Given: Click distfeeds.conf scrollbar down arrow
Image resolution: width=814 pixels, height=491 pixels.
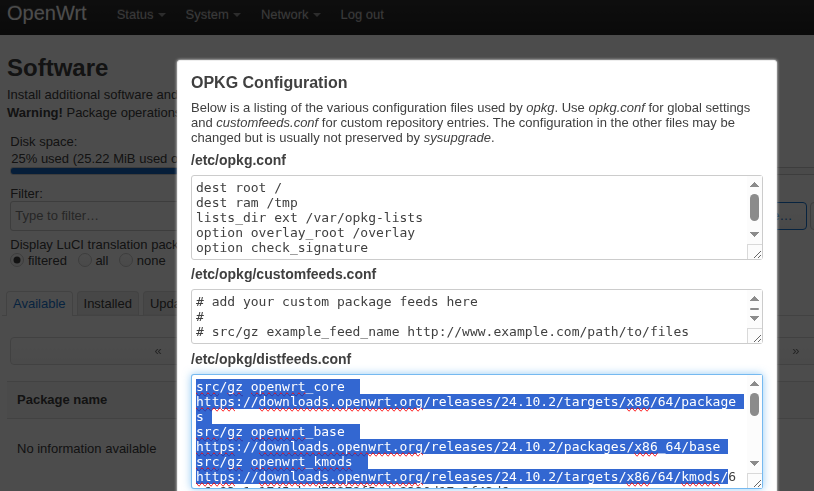Looking at the screenshot, I should tap(754, 463).
